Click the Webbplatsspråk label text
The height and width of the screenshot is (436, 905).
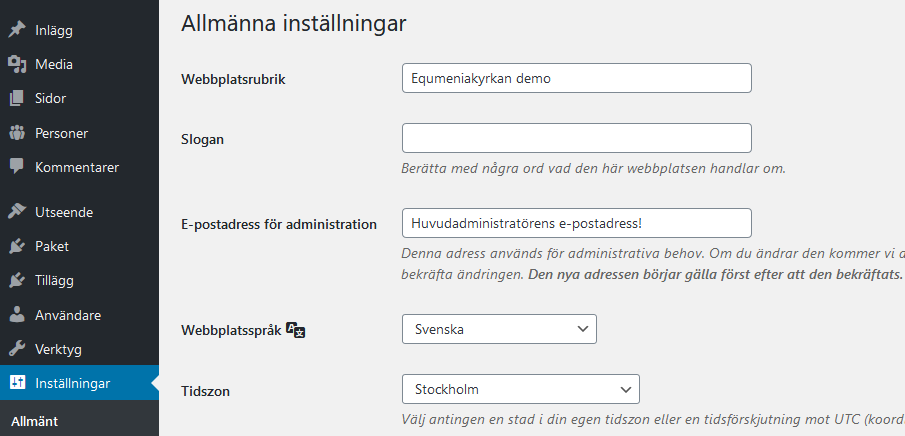tap(231, 331)
